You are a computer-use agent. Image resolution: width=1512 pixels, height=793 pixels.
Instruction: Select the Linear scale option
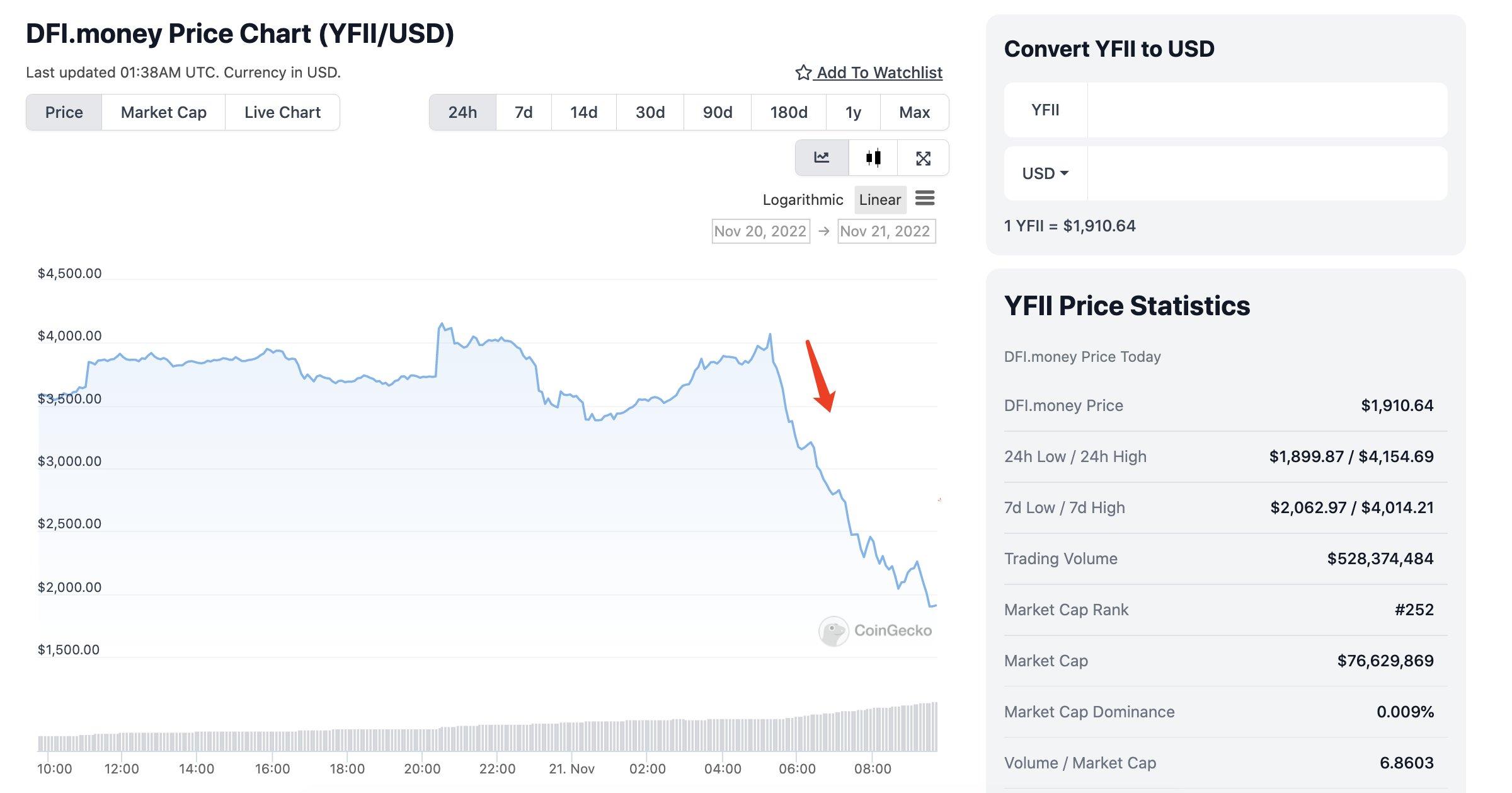880,199
